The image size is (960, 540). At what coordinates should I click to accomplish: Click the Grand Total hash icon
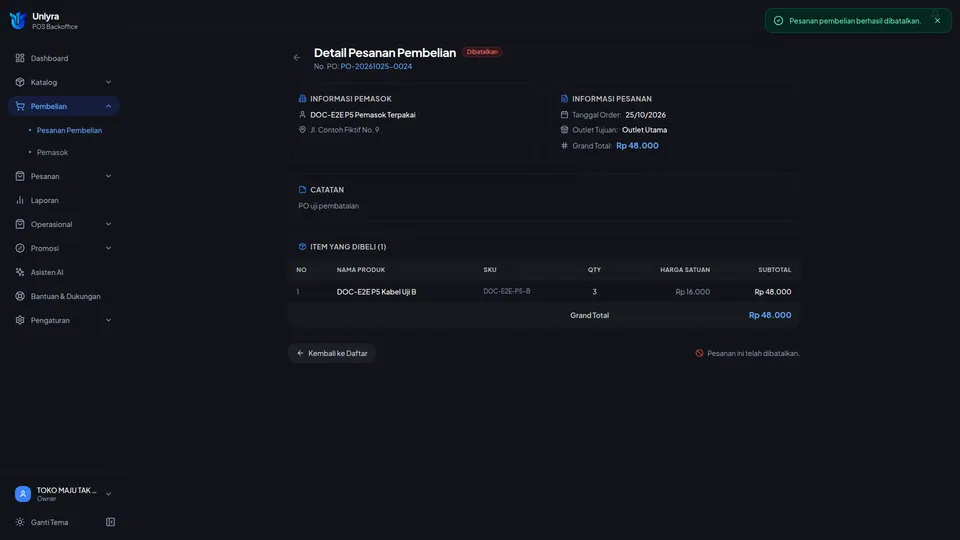(x=564, y=146)
